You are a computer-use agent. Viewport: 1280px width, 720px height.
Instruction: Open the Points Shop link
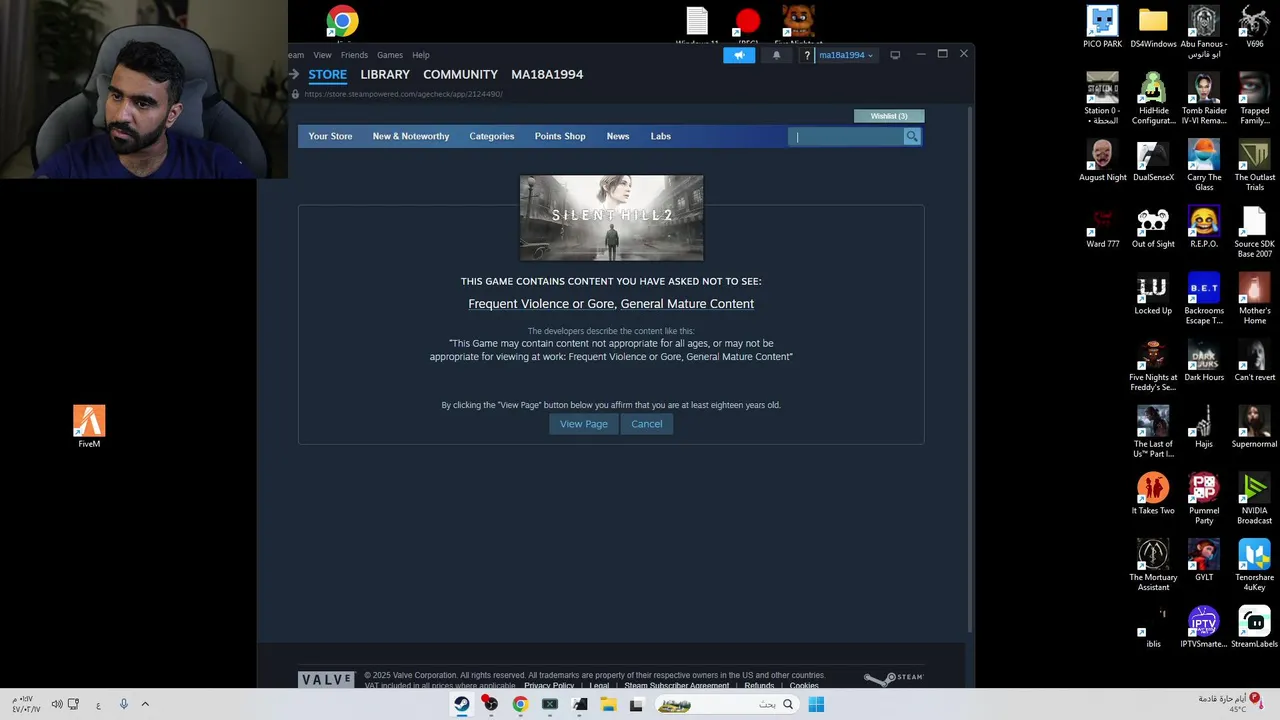pos(560,136)
